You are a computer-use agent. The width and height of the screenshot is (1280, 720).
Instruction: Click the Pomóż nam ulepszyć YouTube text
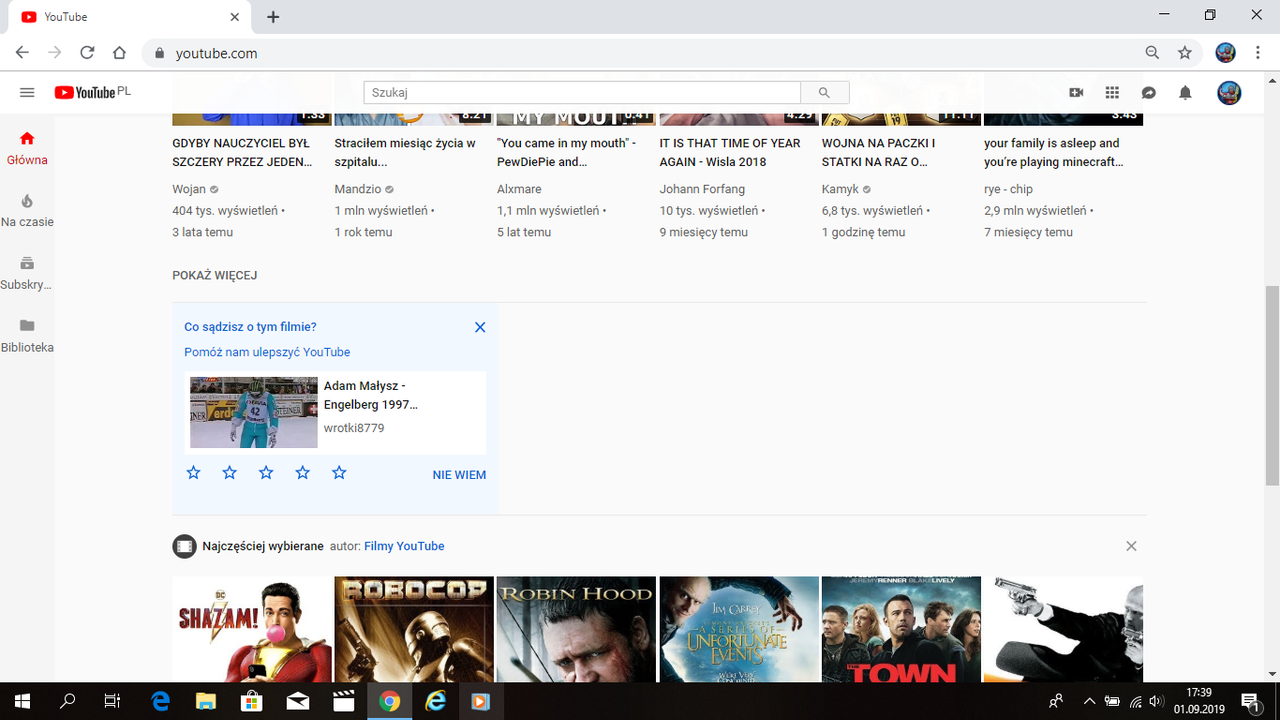[x=267, y=352]
